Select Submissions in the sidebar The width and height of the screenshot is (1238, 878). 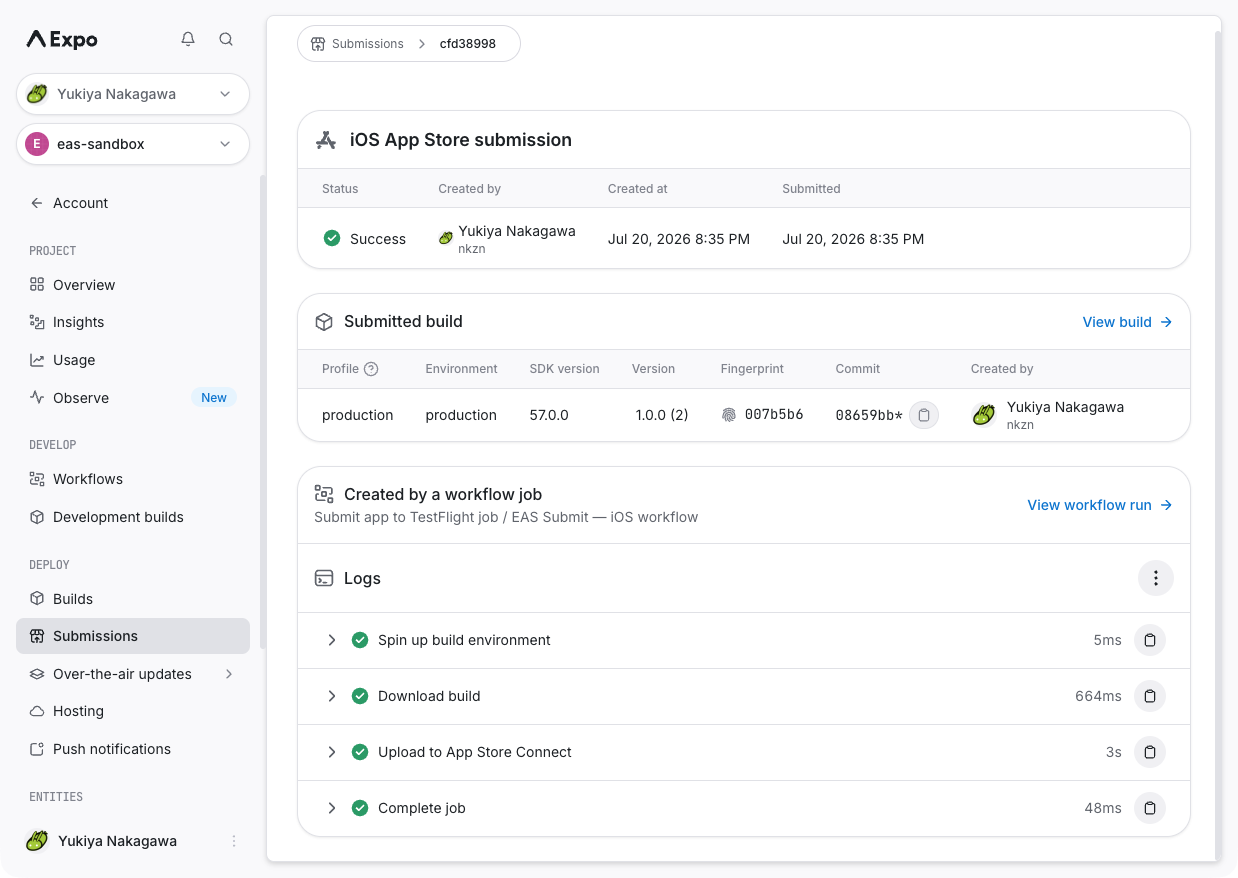point(133,636)
